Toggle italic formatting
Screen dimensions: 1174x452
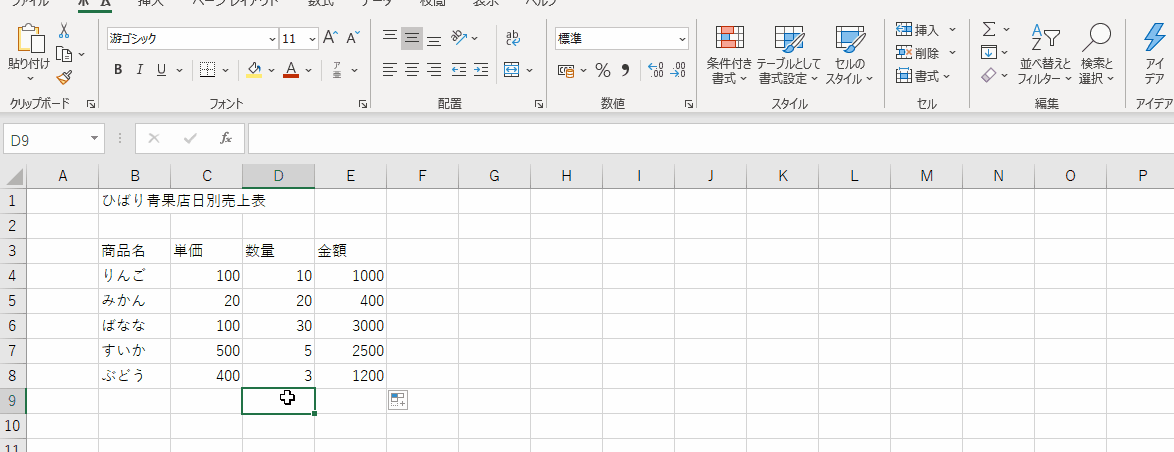[x=139, y=70]
